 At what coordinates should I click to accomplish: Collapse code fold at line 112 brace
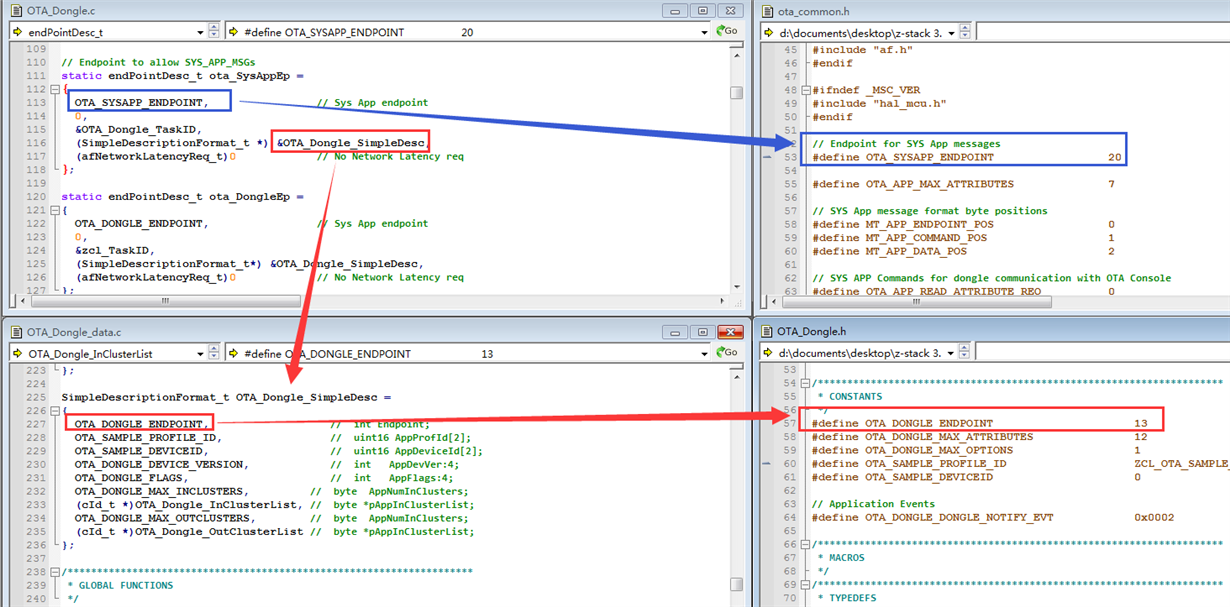(53, 89)
